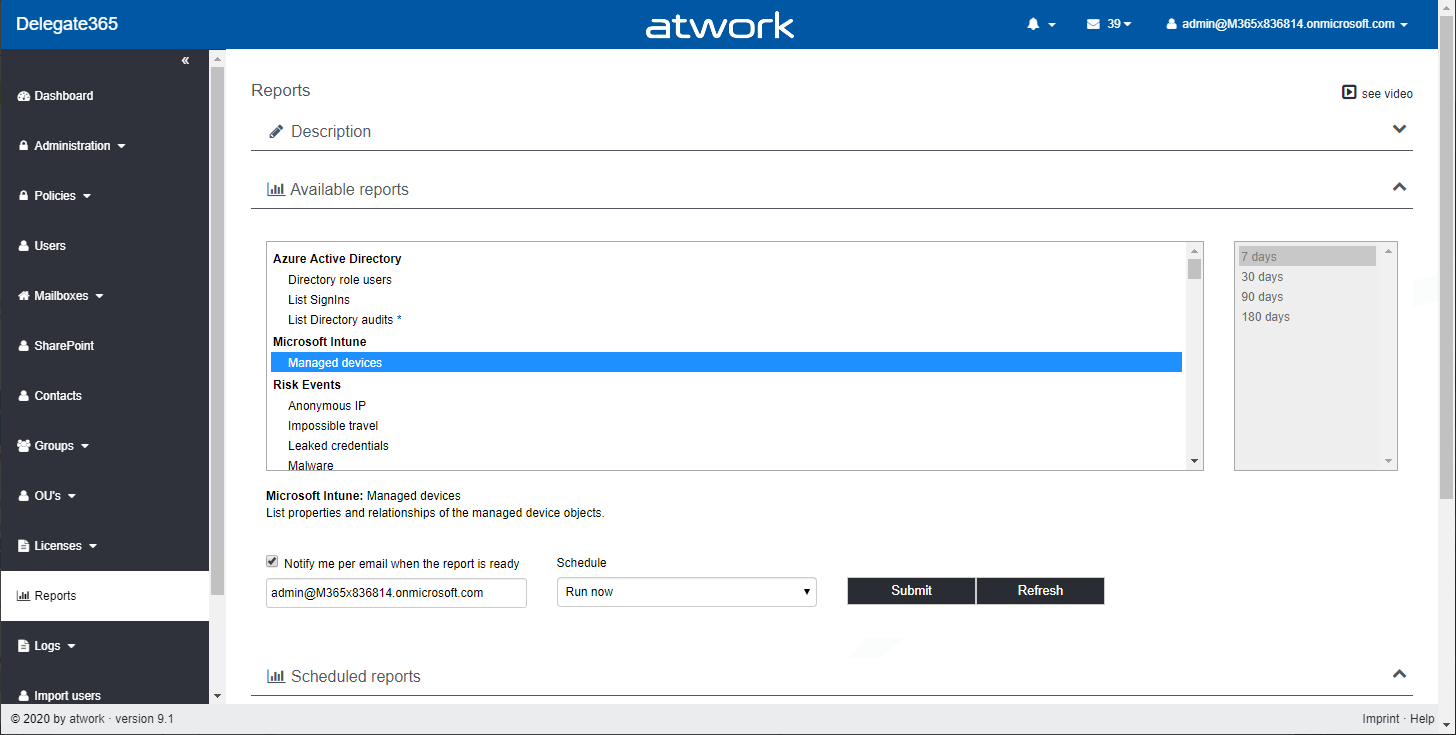Open the mail envelope messages icon
Image resolution: width=1456 pixels, height=735 pixels.
[1093, 24]
